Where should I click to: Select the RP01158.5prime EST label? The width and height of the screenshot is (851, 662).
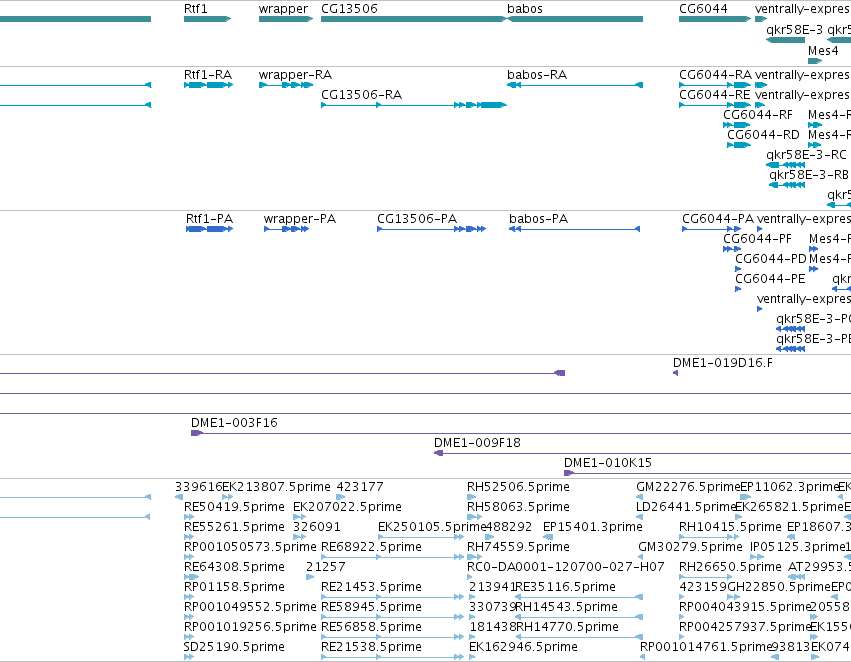(234, 588)
